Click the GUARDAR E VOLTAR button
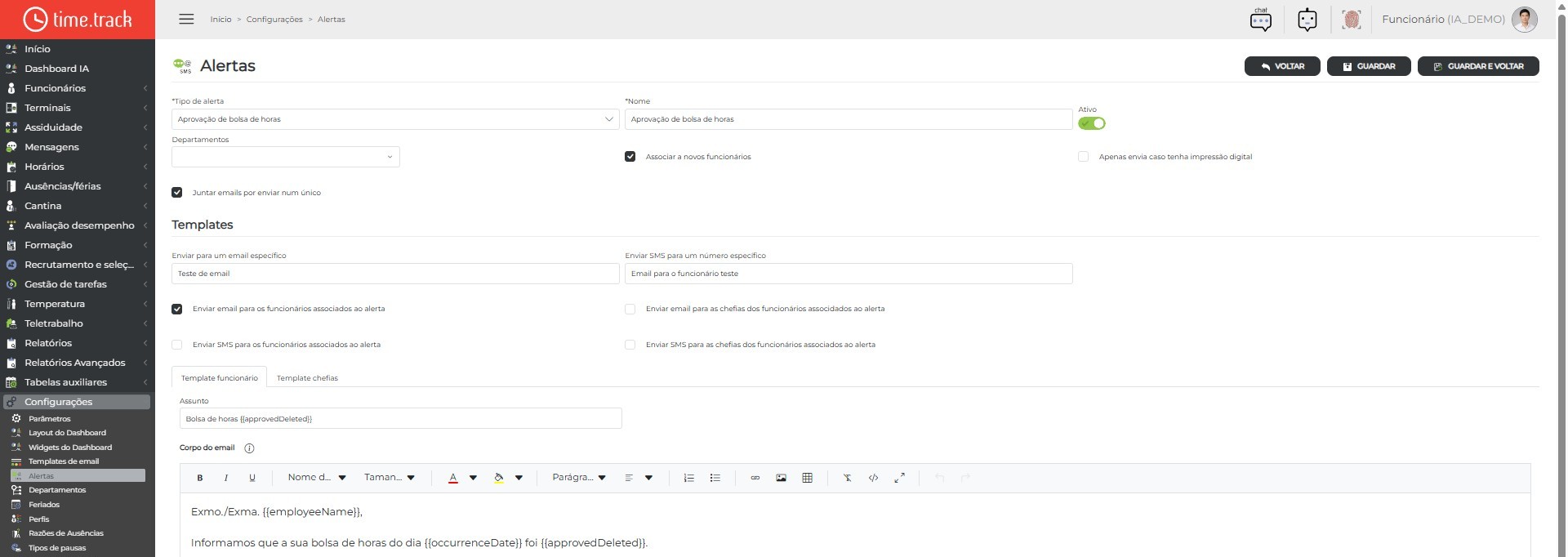1568x557 pixels. (1478, 66)
